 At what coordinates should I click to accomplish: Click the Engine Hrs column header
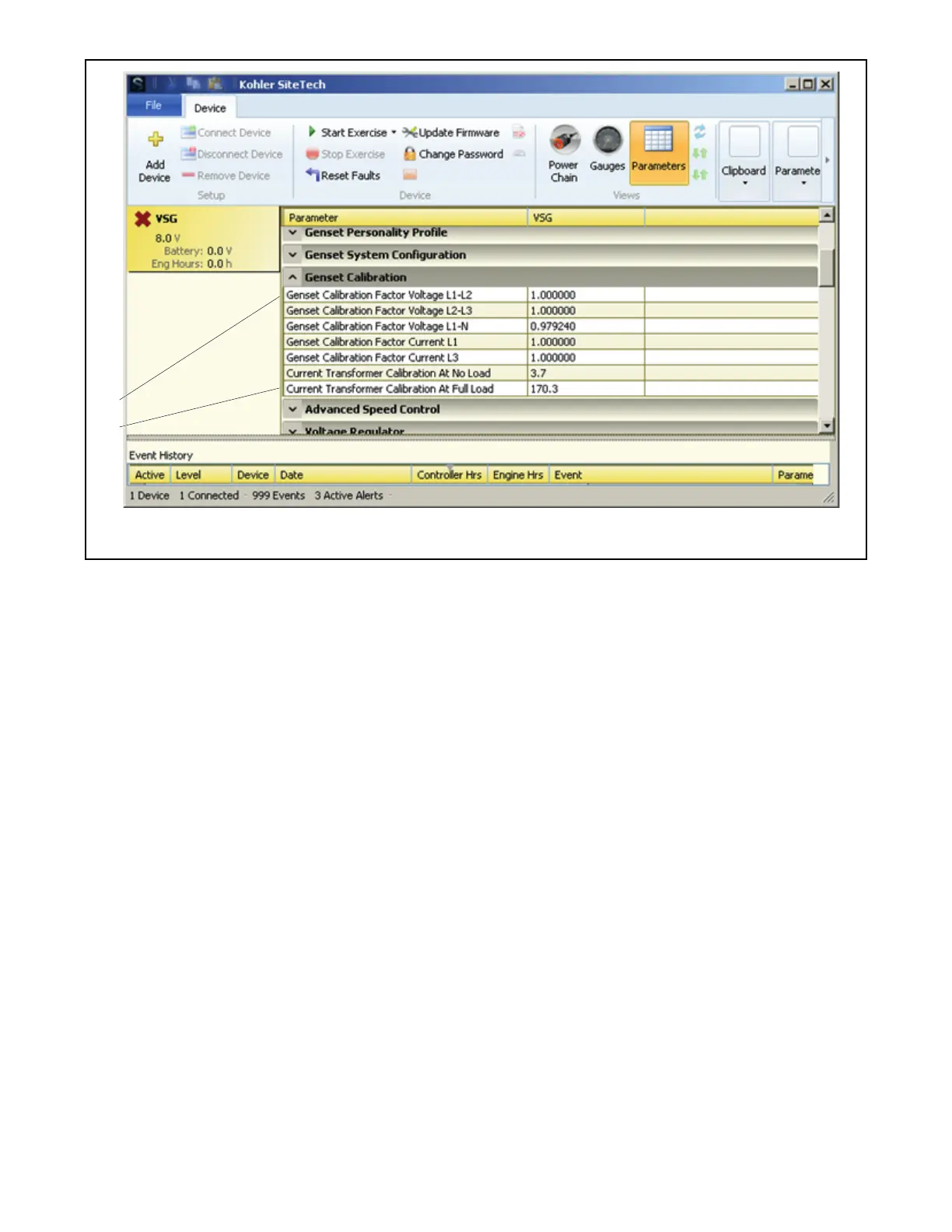coord(518,474)
